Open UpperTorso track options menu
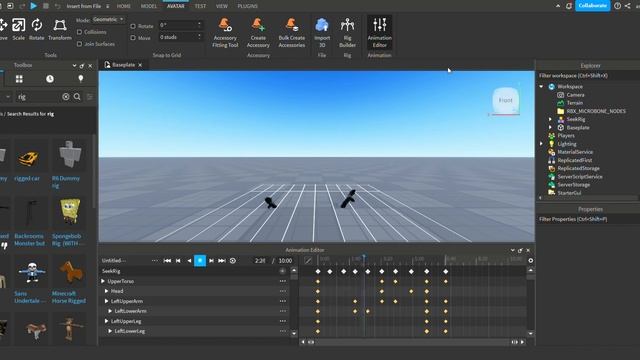The height and width of the screenshot is (360, 640). click(282, 281)
